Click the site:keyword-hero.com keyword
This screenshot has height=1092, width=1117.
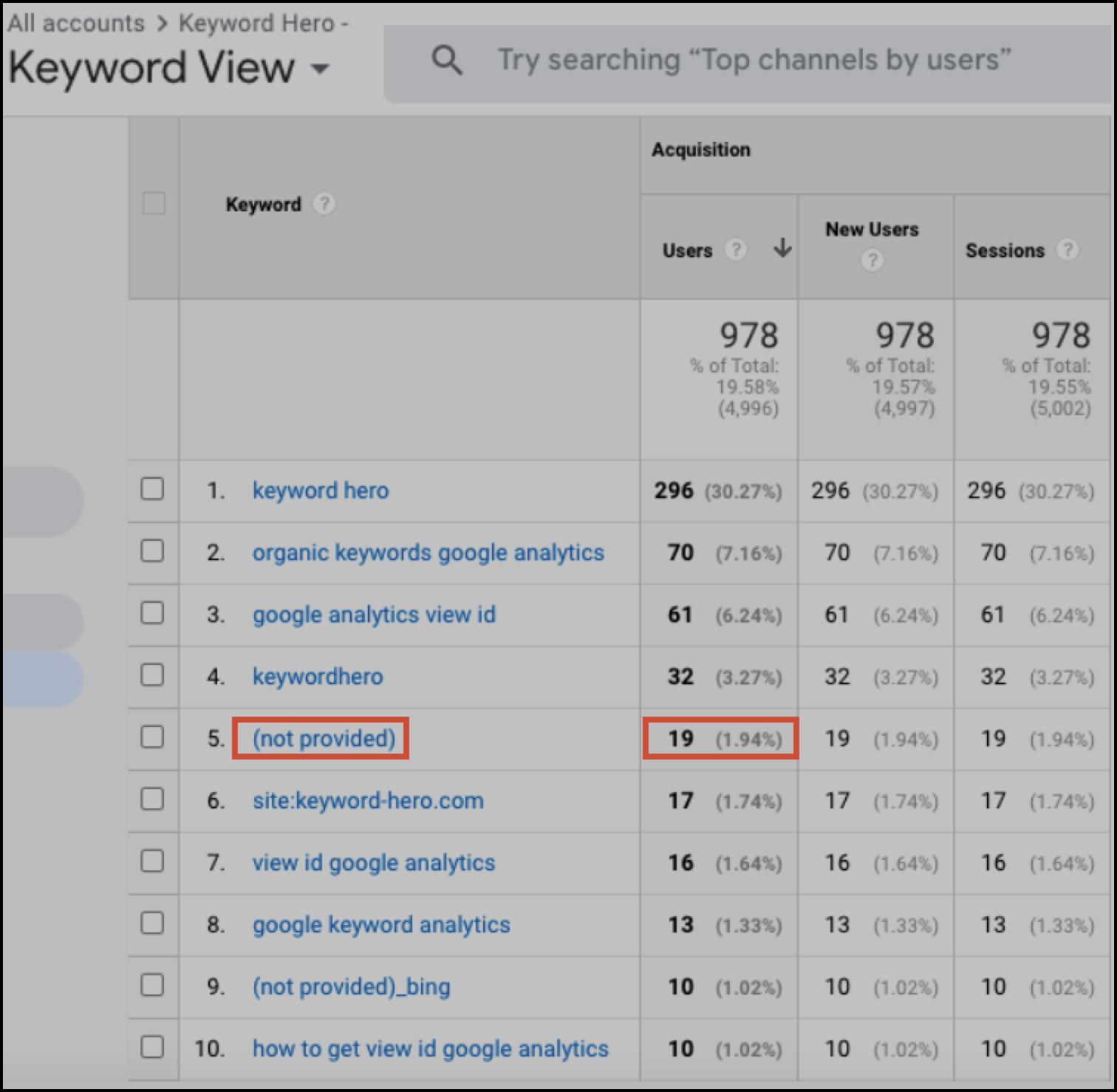(368, 800)
